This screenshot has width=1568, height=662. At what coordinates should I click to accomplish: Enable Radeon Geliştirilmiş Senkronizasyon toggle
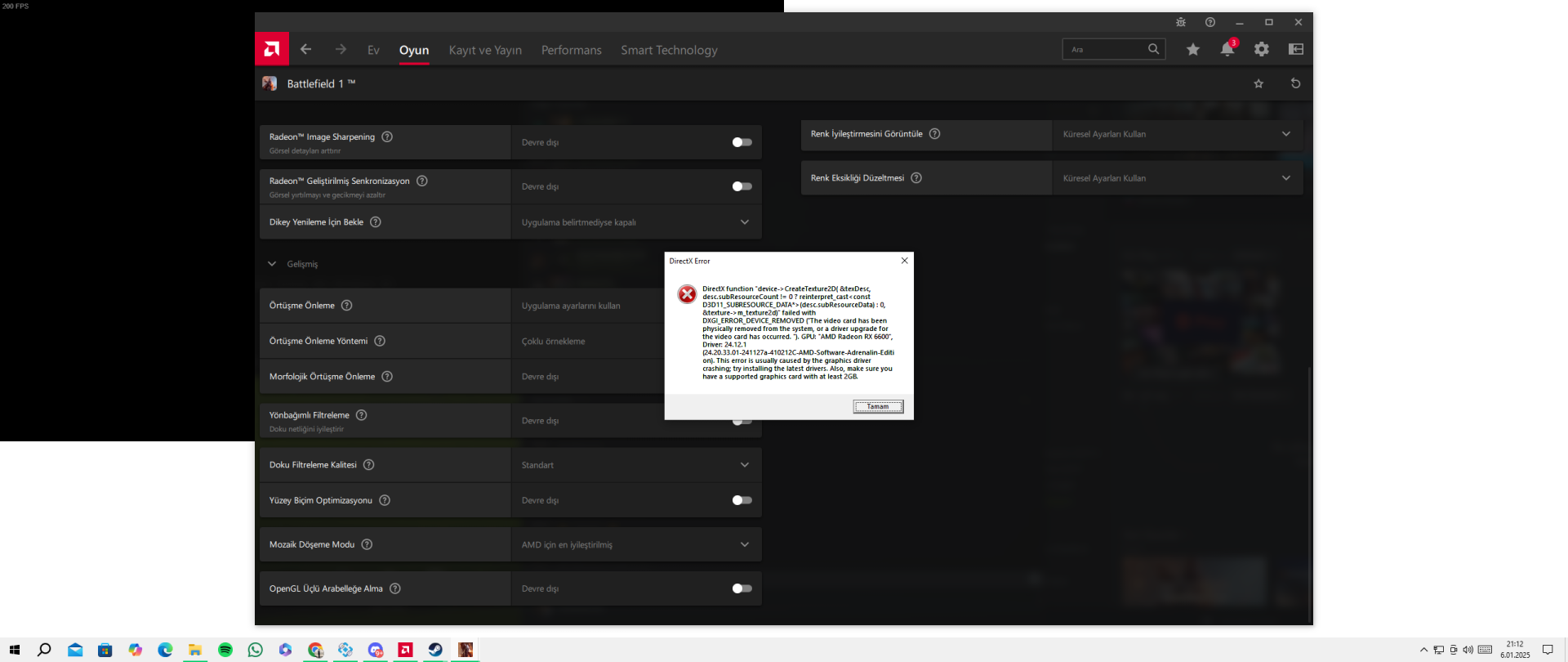742,186
